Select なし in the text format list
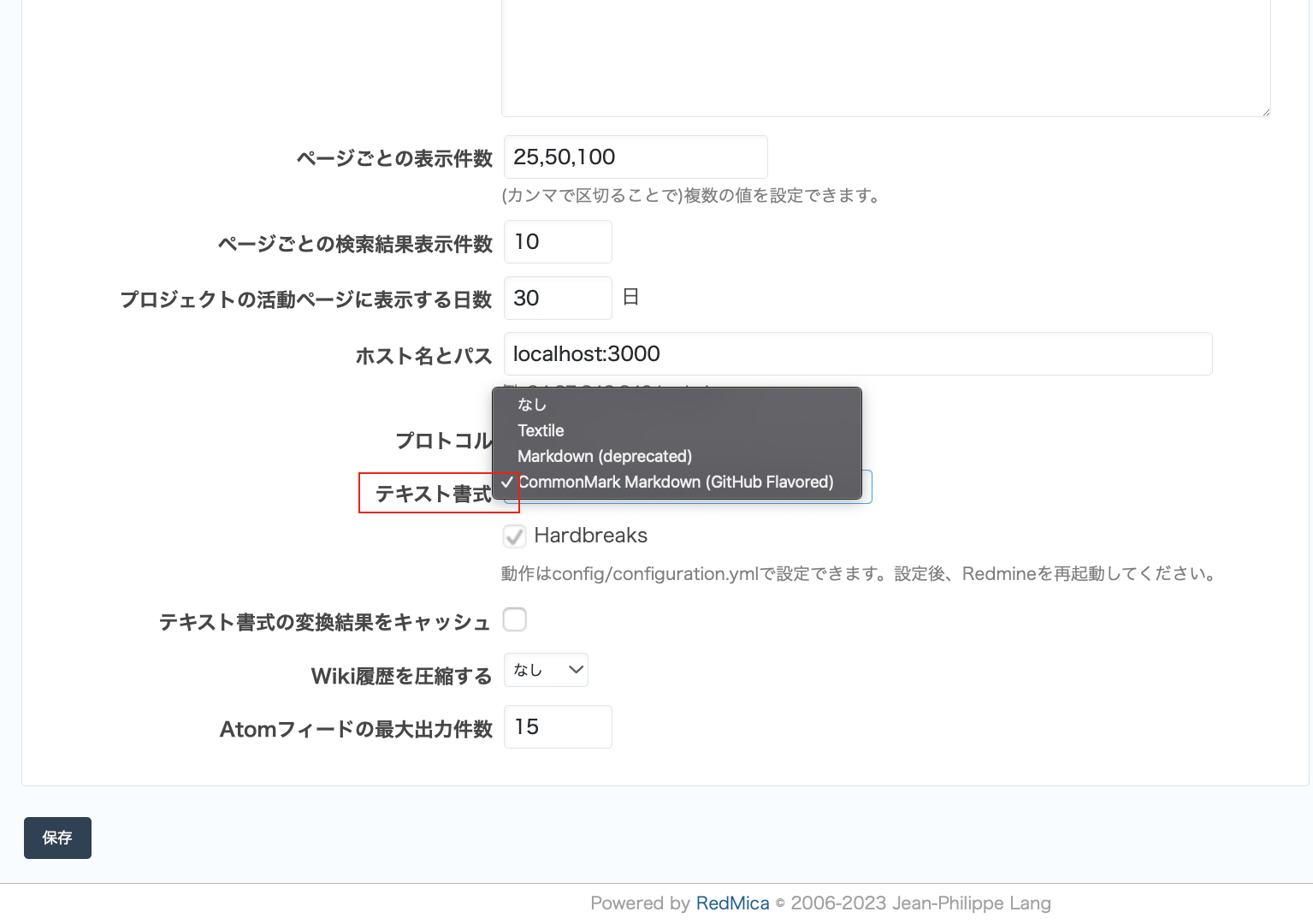The image size is (1313, 924). click(532, 404)
